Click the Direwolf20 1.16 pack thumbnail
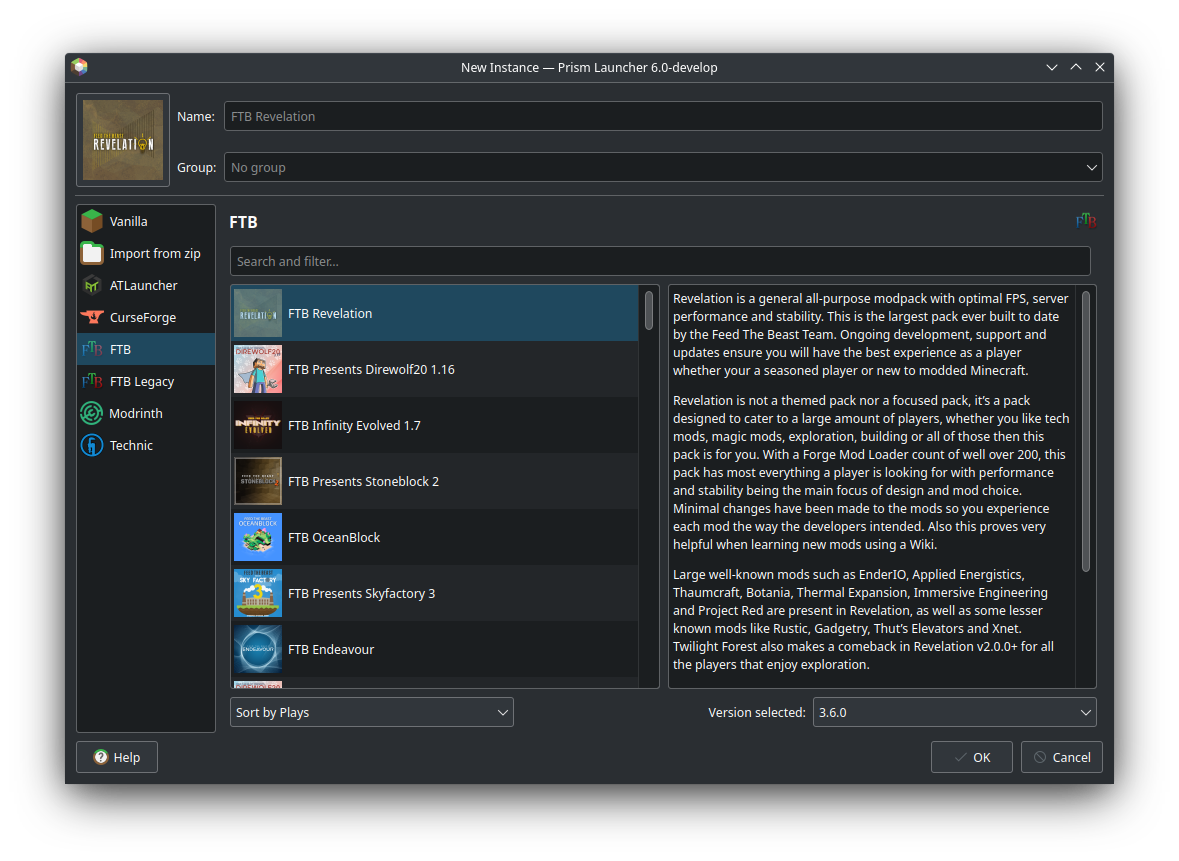The width and height of the screenshot is (1179, 861). (x=258, y=369)
